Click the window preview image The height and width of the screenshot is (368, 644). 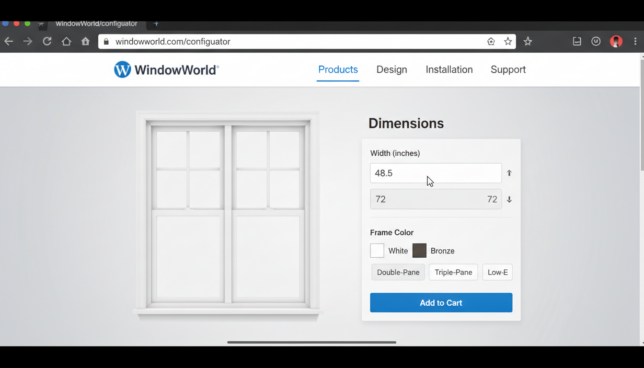[228, 215]
